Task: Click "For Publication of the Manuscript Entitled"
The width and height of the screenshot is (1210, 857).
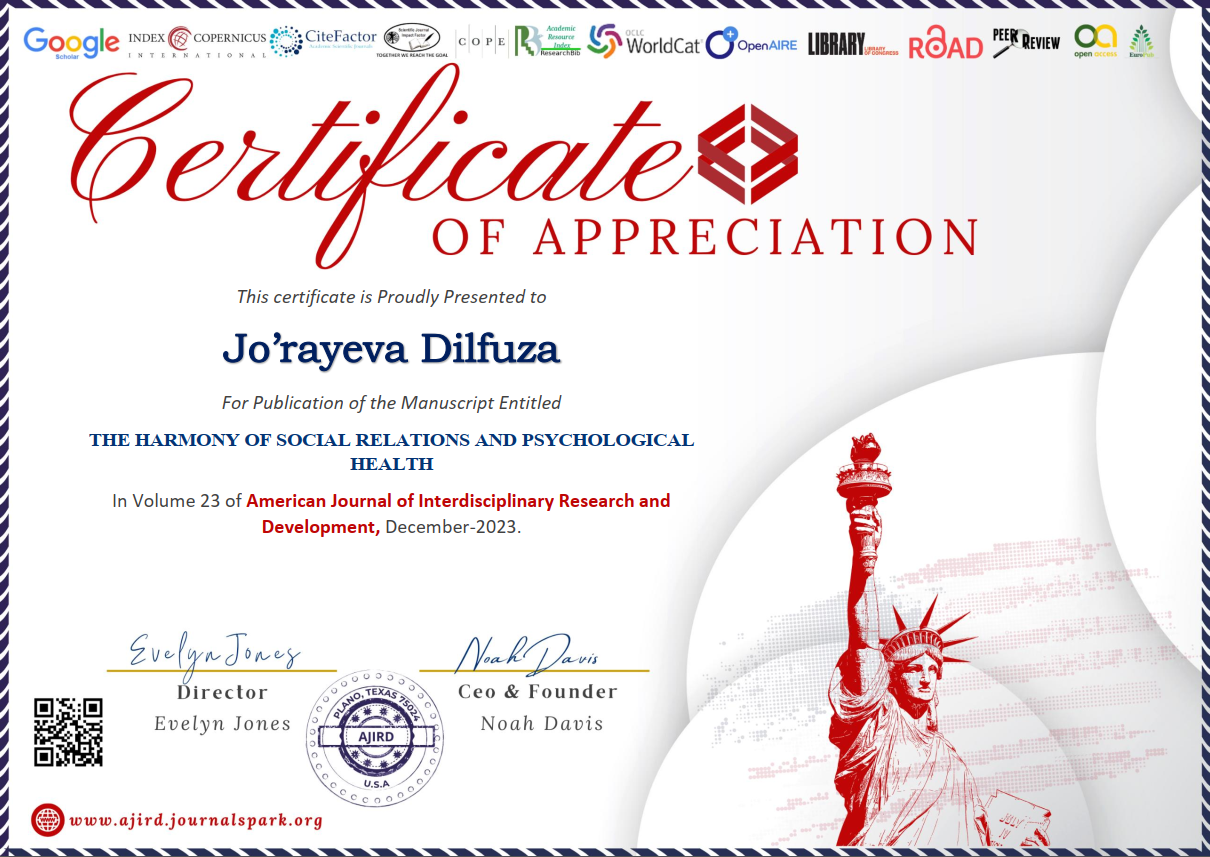Action: coord(391,403)
